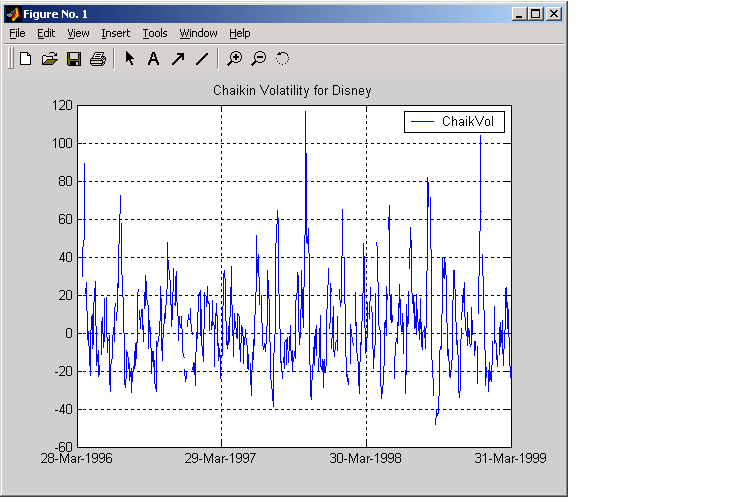Activate the Zoom Out magnifier tool
The width and height of the screenshot is (740, 502).
(x=259, y=59)
